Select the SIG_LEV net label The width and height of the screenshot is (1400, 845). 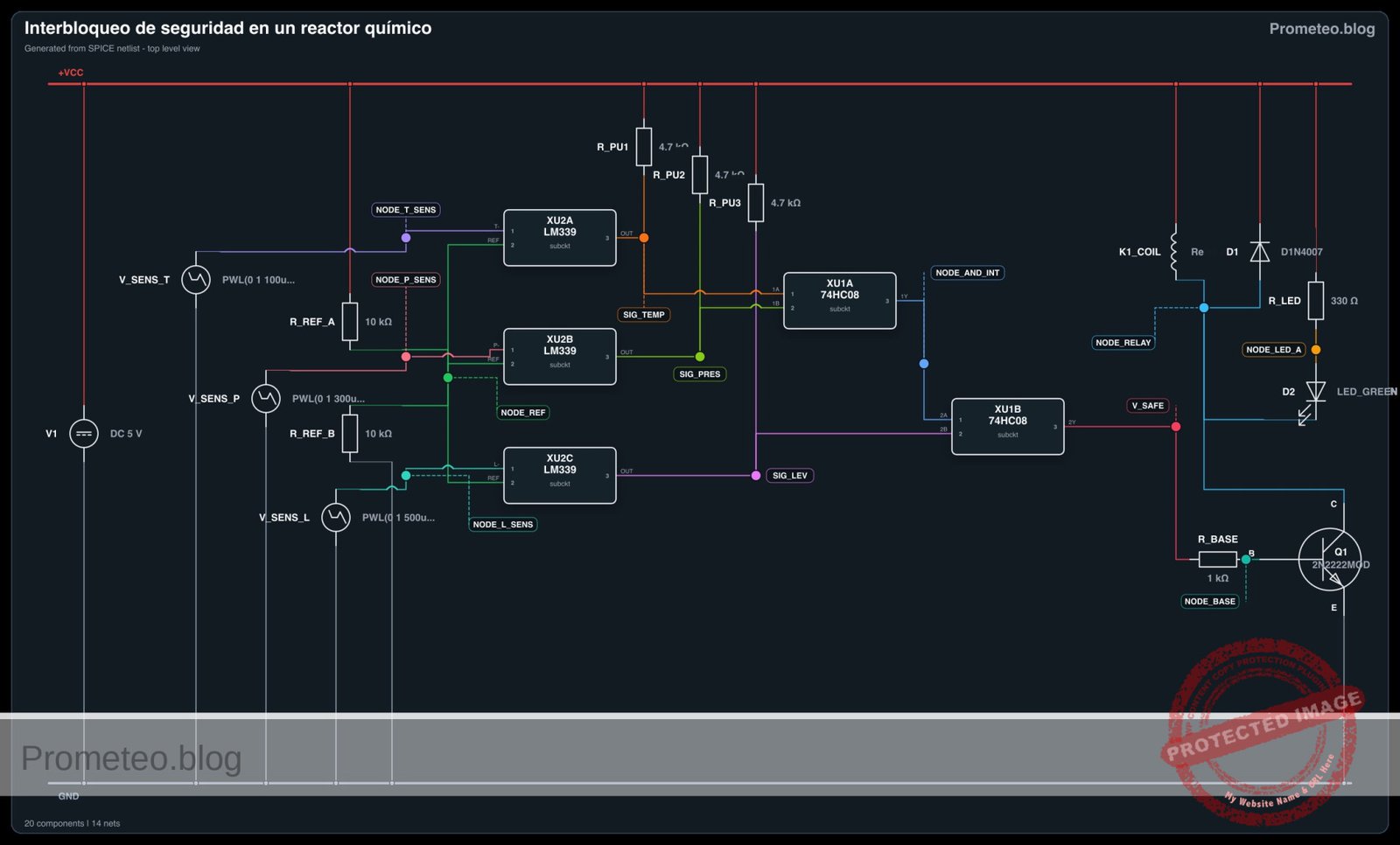pos(790,476)
